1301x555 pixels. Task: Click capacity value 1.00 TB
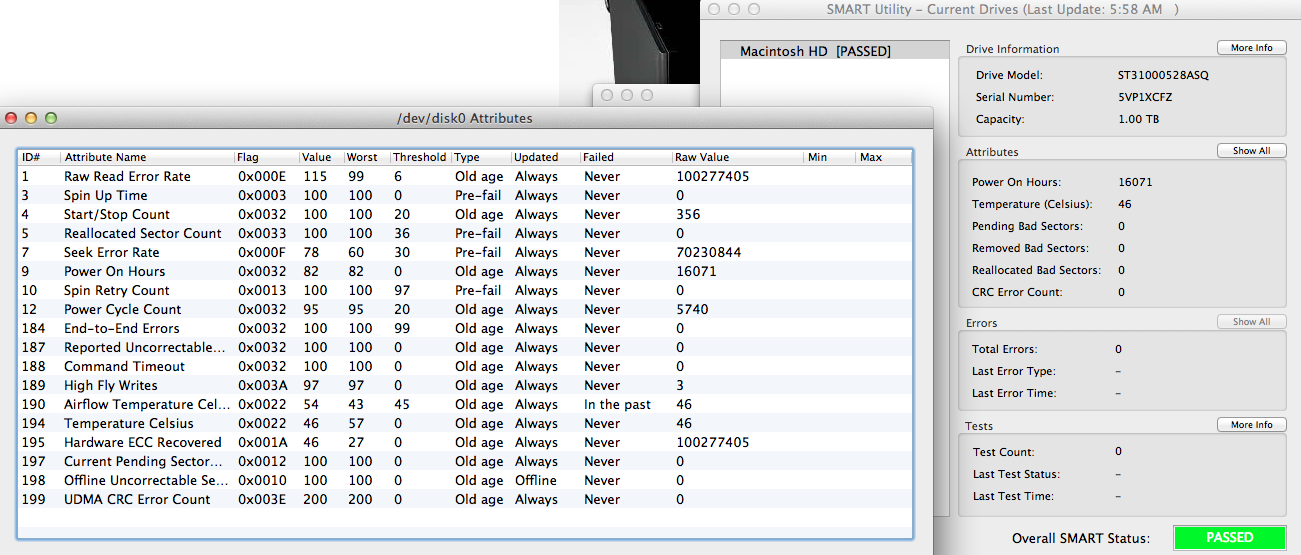(x=1138, y=119)
